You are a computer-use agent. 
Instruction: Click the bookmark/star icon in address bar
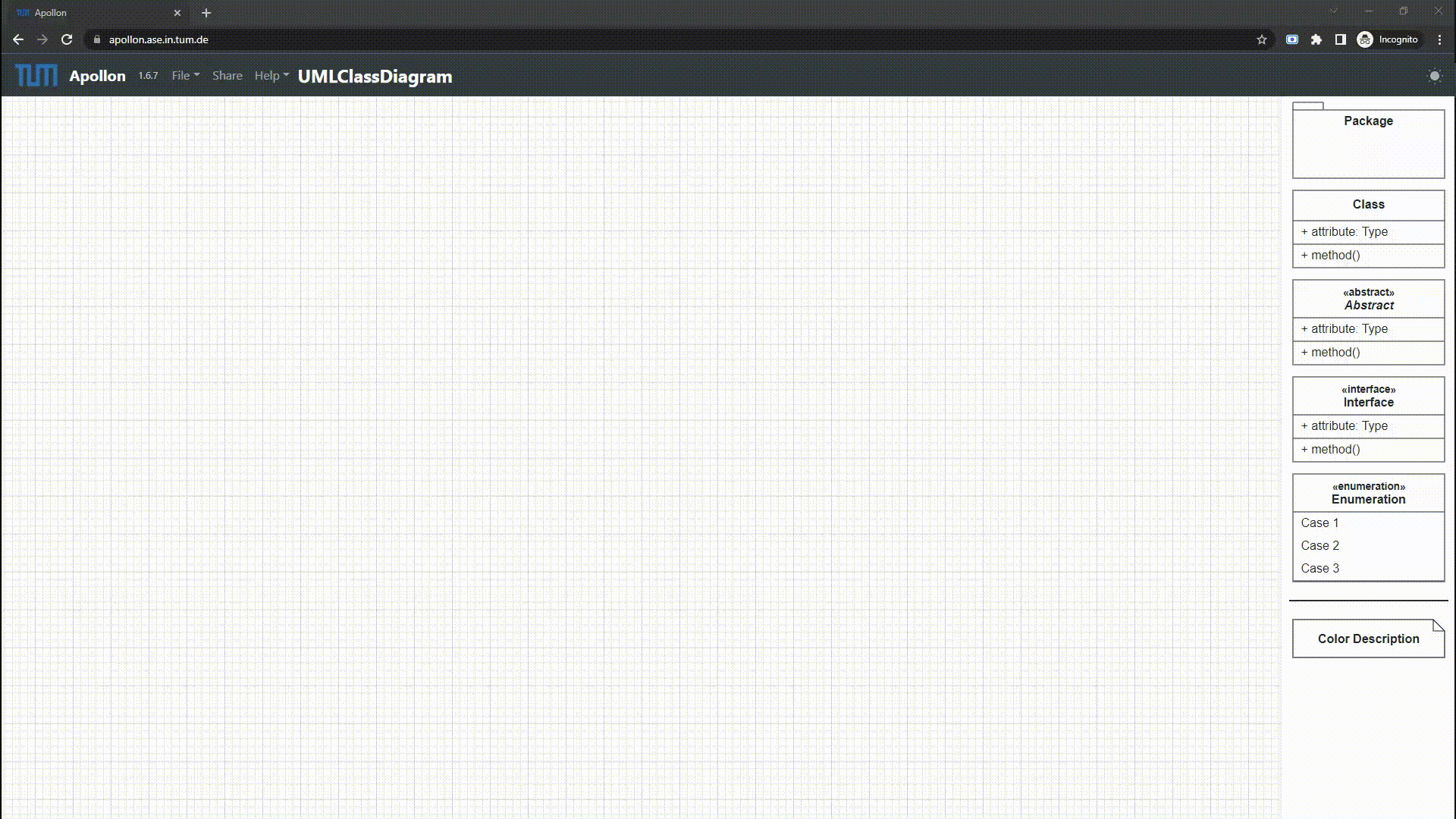tap(1262, 39)
